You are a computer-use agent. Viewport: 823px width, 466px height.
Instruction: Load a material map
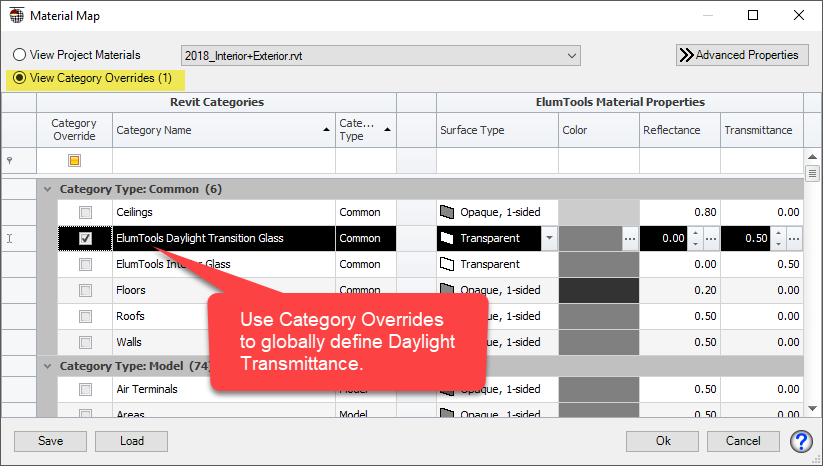[x=132, y=441]
